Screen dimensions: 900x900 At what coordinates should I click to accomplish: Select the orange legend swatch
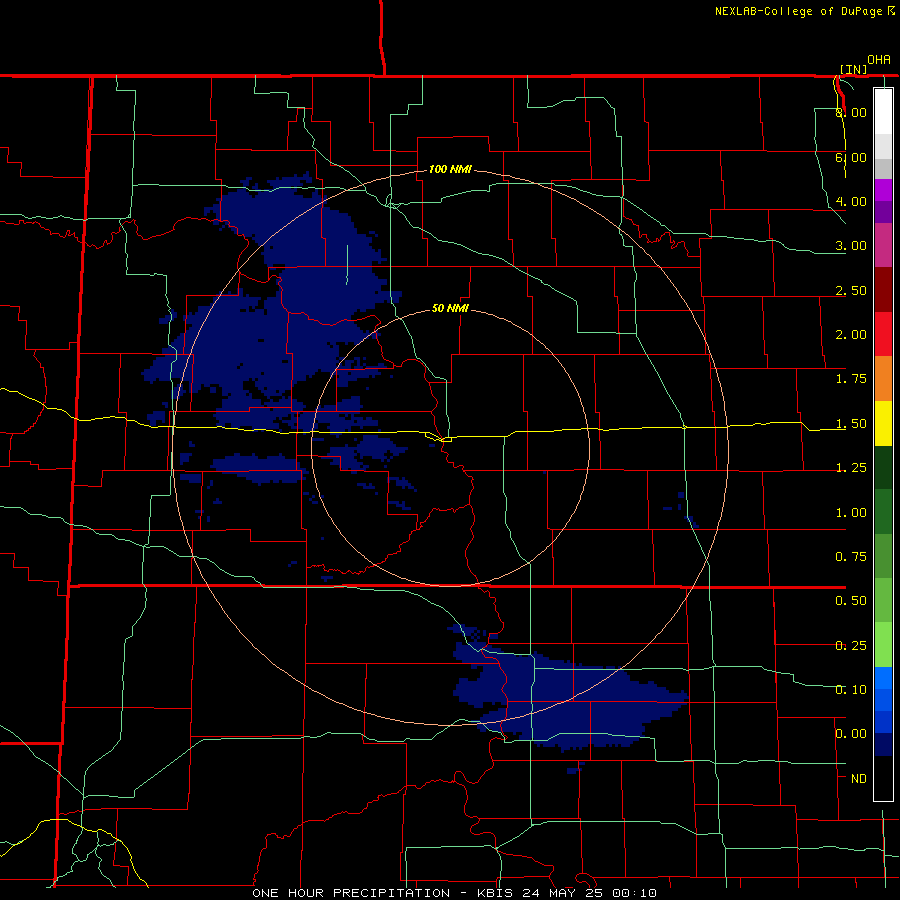coord(883,379)
